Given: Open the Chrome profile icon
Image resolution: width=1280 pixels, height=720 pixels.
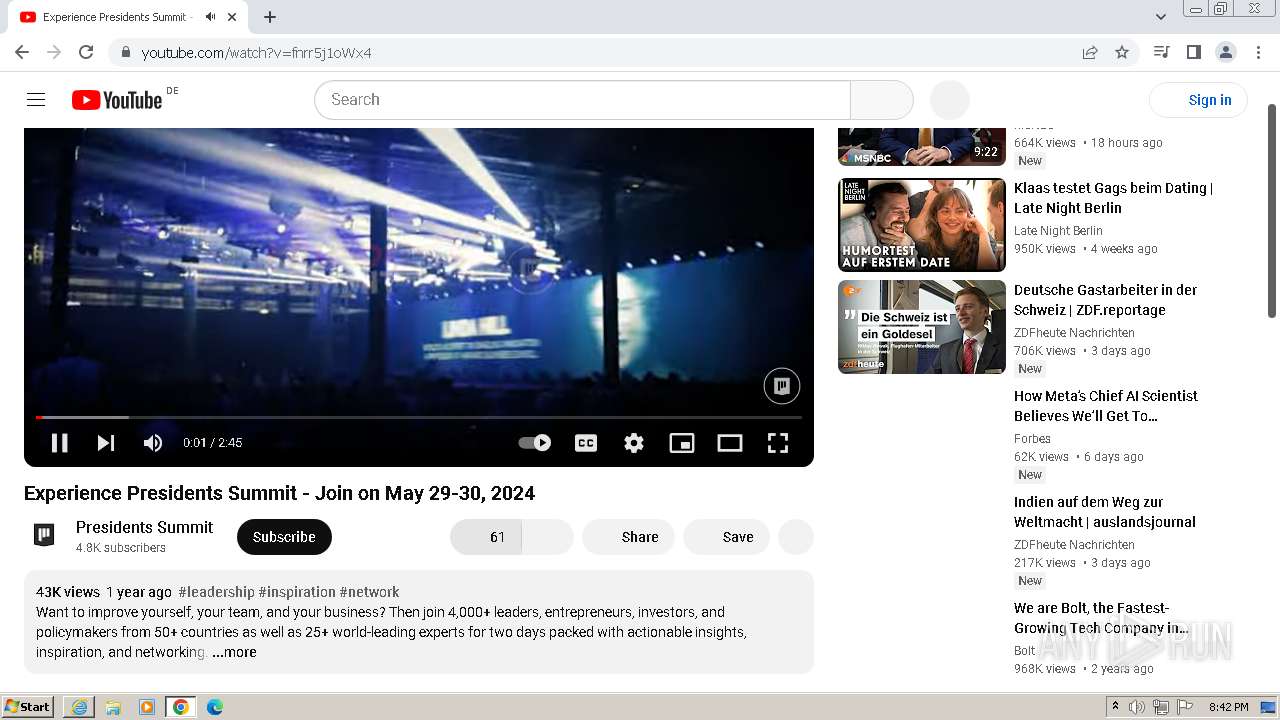Looking at the screenshot, I should coord(1225,52).
